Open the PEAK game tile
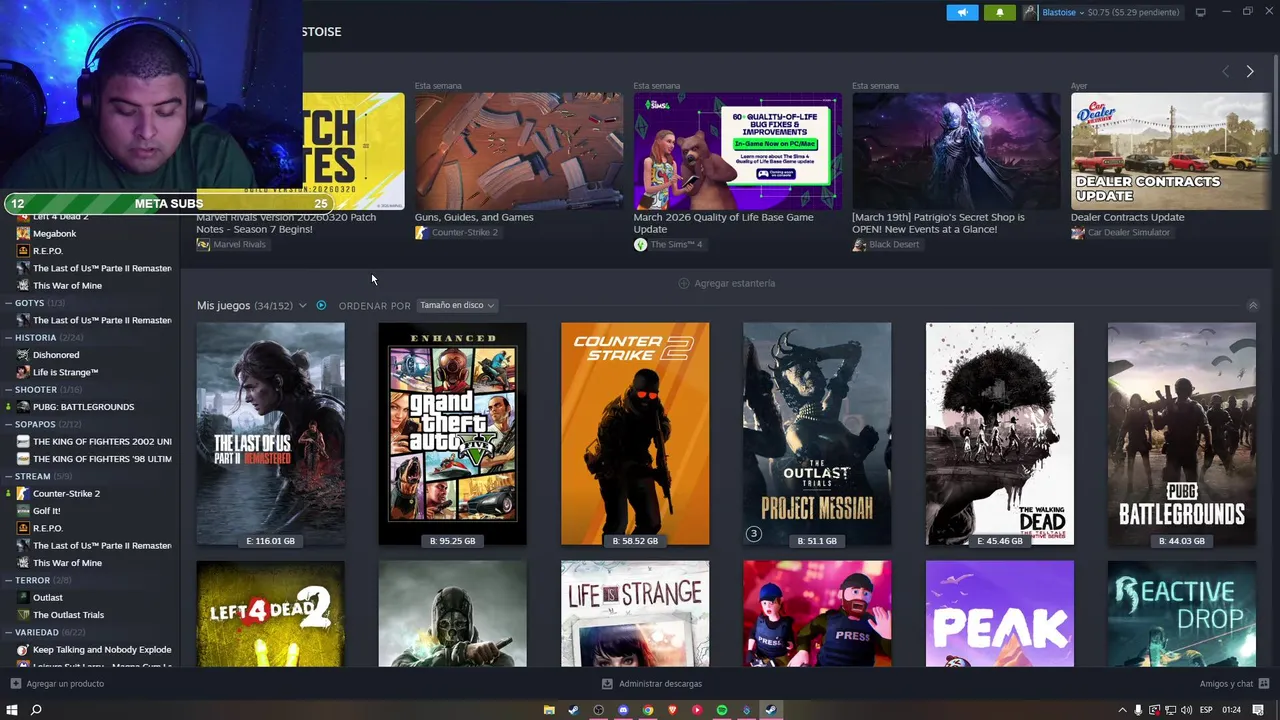 coord(1000,613)
